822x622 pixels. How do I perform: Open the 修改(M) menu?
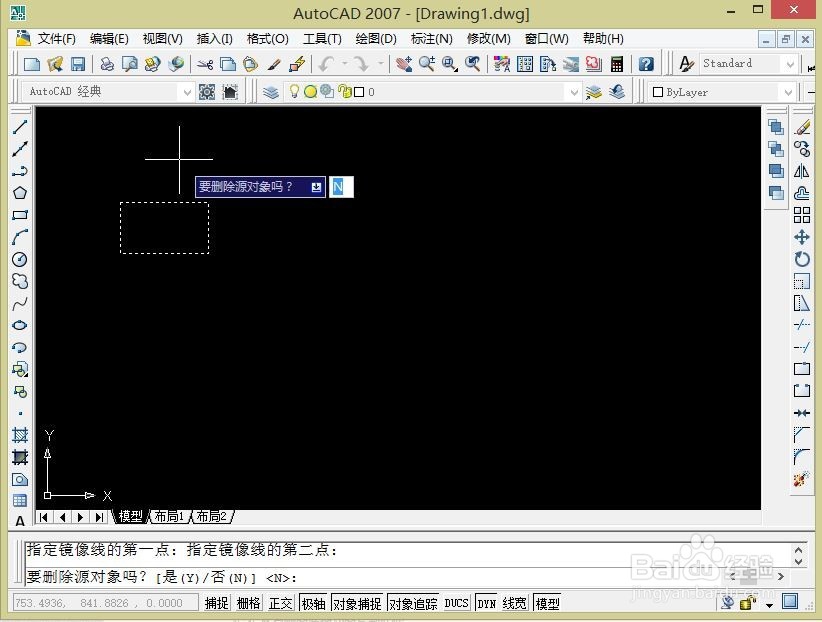[x=489, y=39]
